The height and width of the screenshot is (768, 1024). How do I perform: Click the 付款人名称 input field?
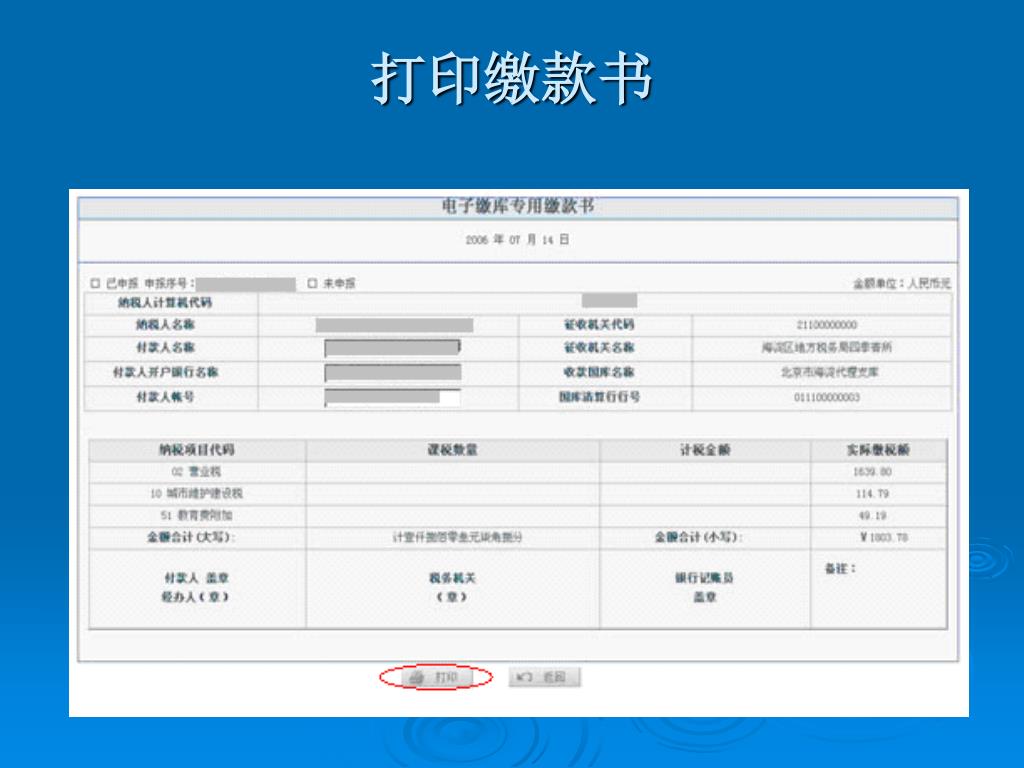392,347
